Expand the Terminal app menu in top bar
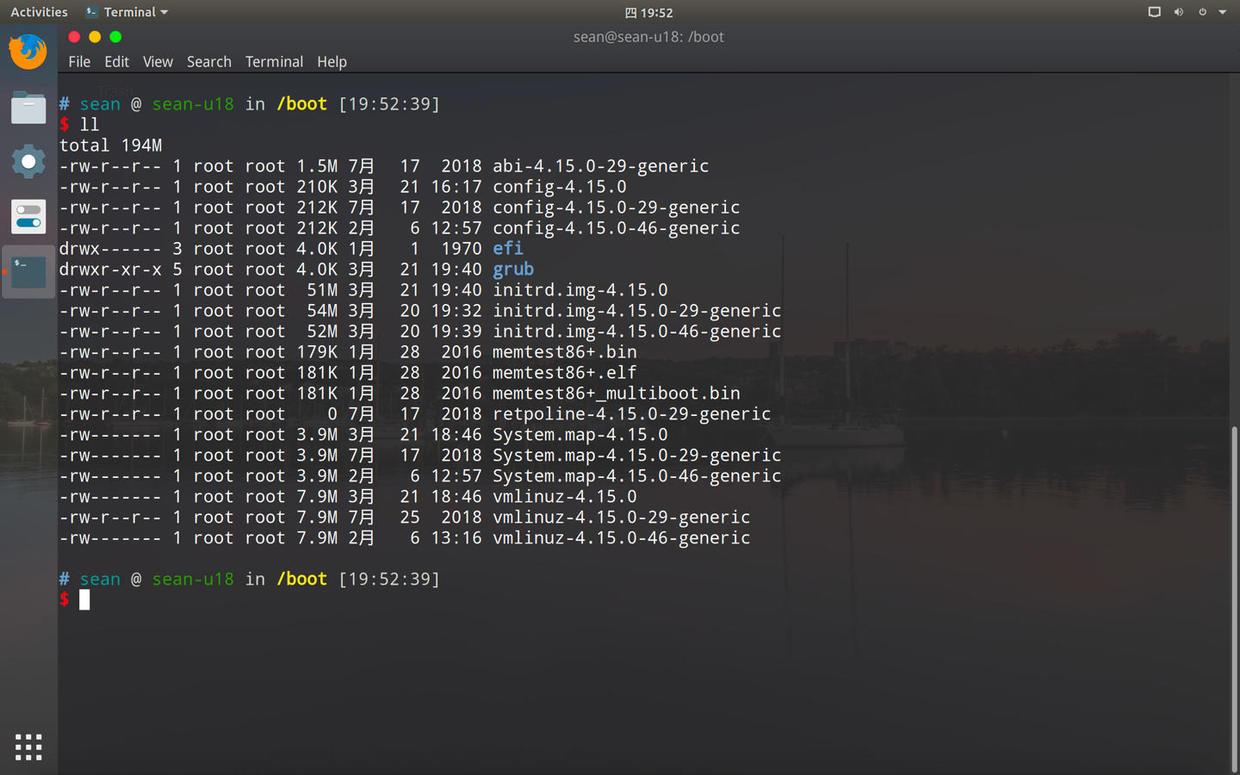This screenshot has height=775, width=1240. pyautogui.click(x=127, y=12)
